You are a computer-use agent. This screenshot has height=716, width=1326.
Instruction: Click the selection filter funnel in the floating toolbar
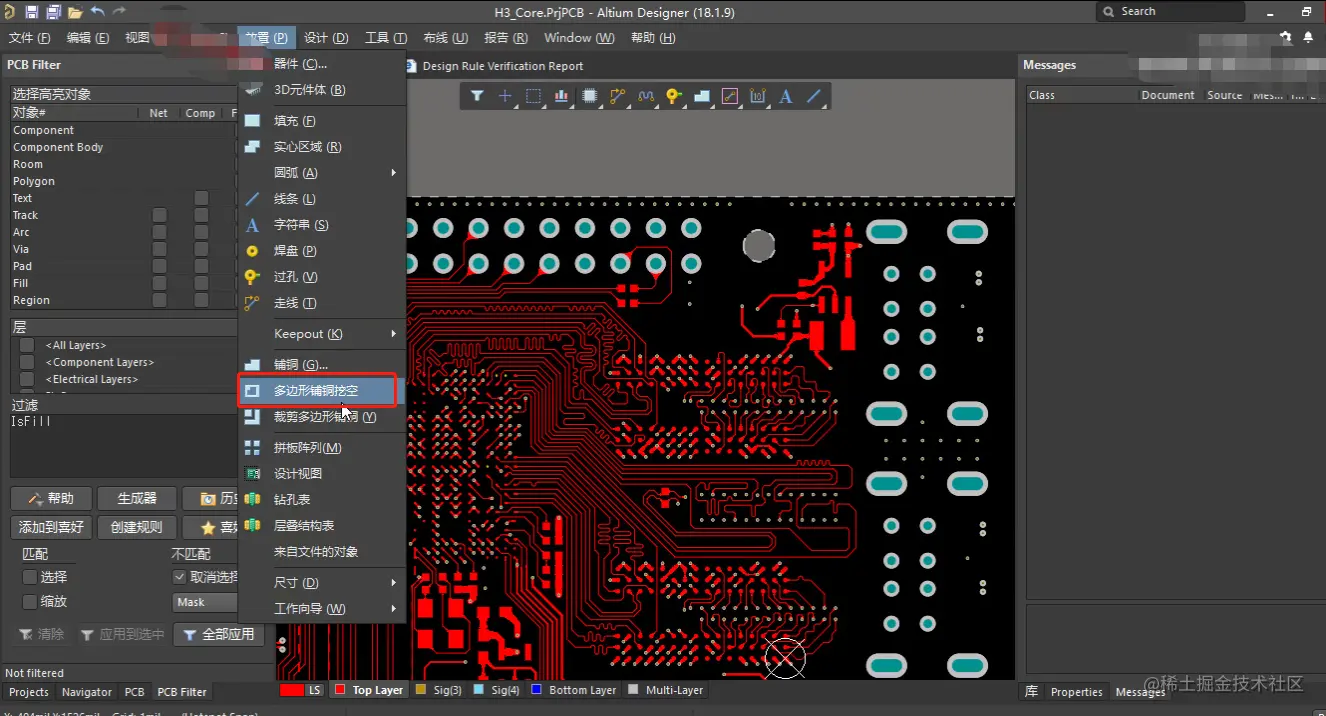pyautogui.click(x=478, y=96)
